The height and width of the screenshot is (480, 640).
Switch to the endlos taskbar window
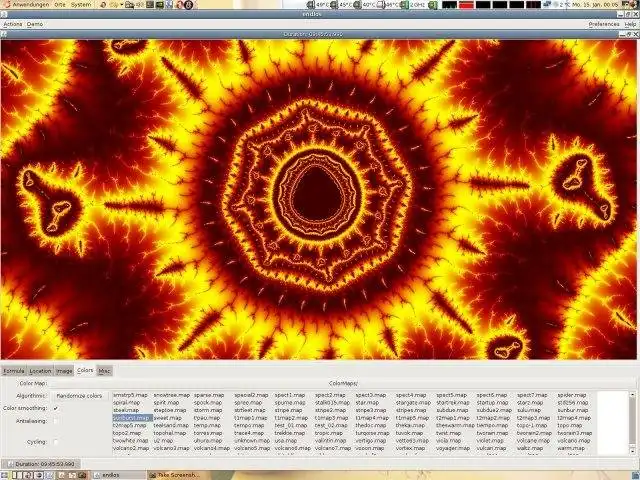(118, 475)
